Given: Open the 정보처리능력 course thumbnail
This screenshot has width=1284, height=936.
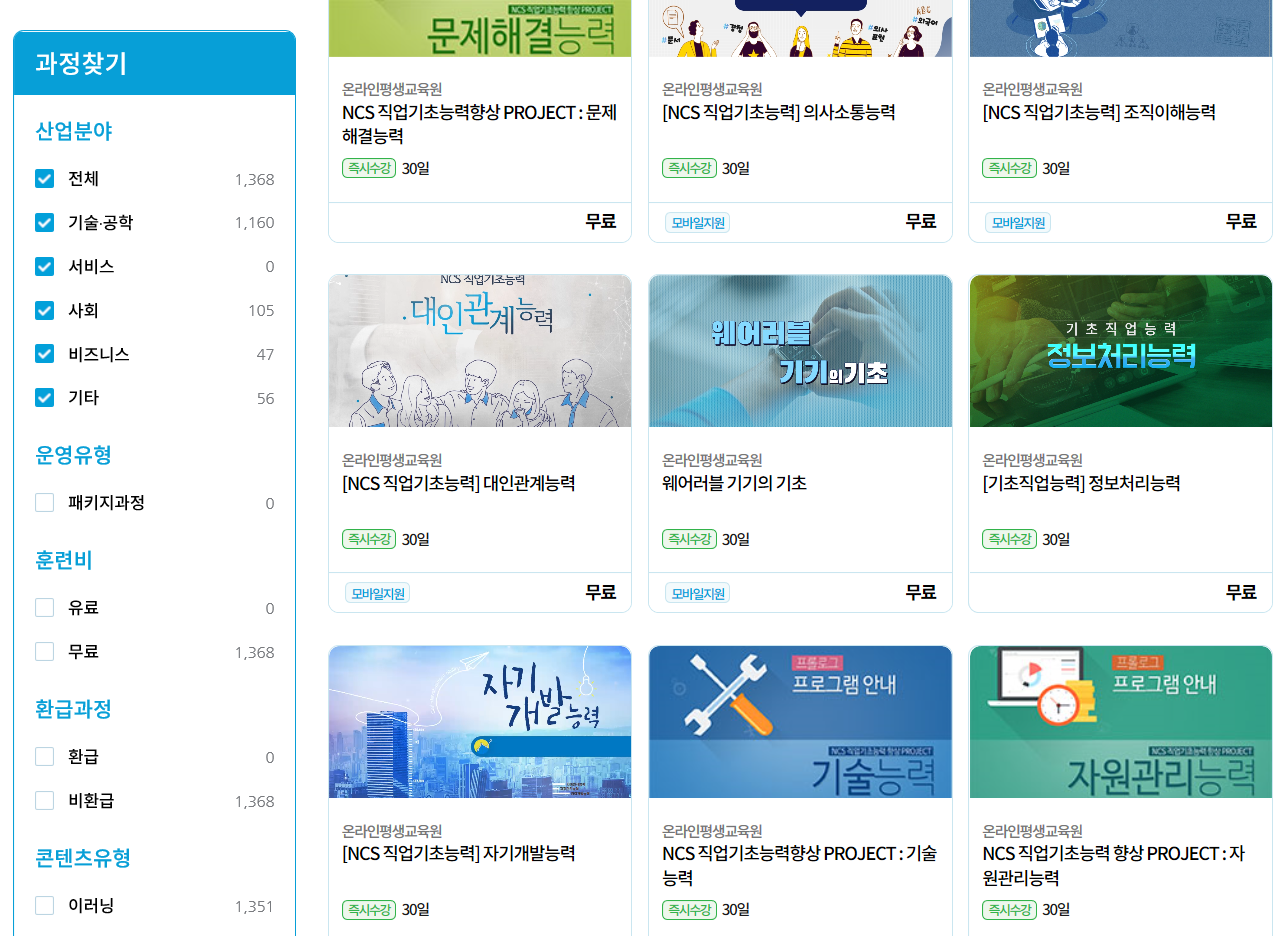Looking at the screenshot, I should click(1120, 351).
